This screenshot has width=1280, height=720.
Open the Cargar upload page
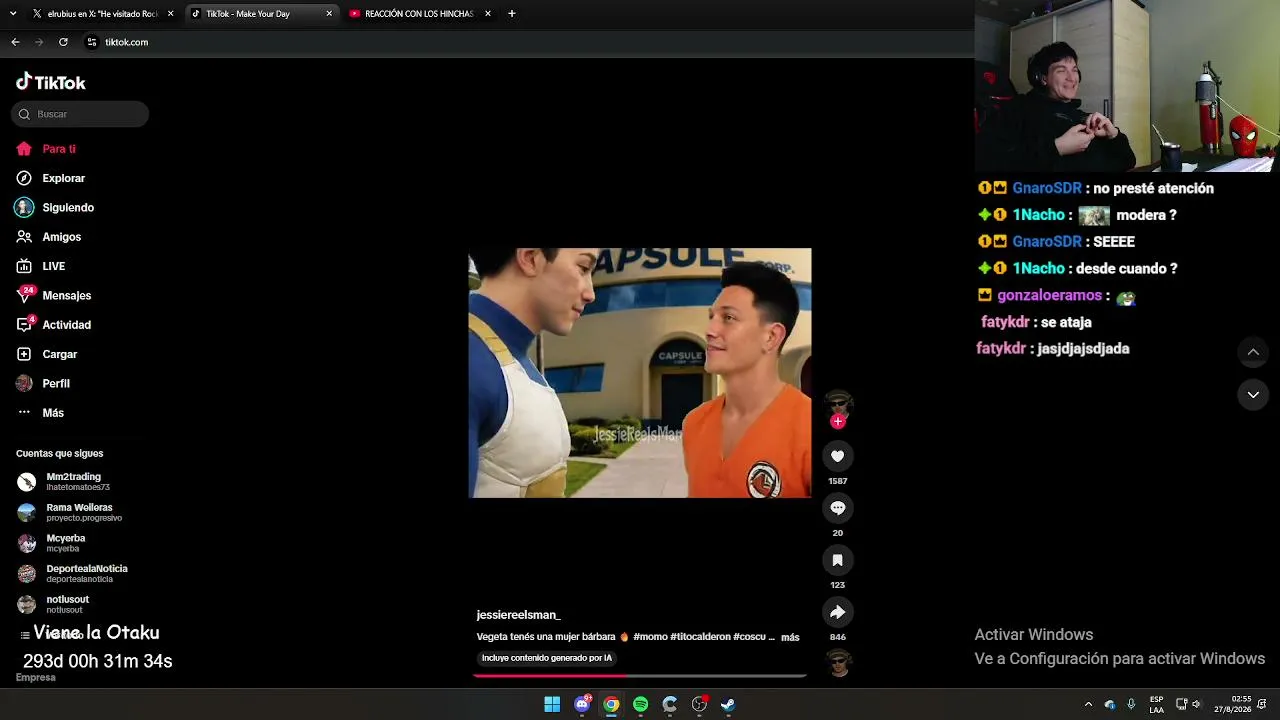pos(46,354)
